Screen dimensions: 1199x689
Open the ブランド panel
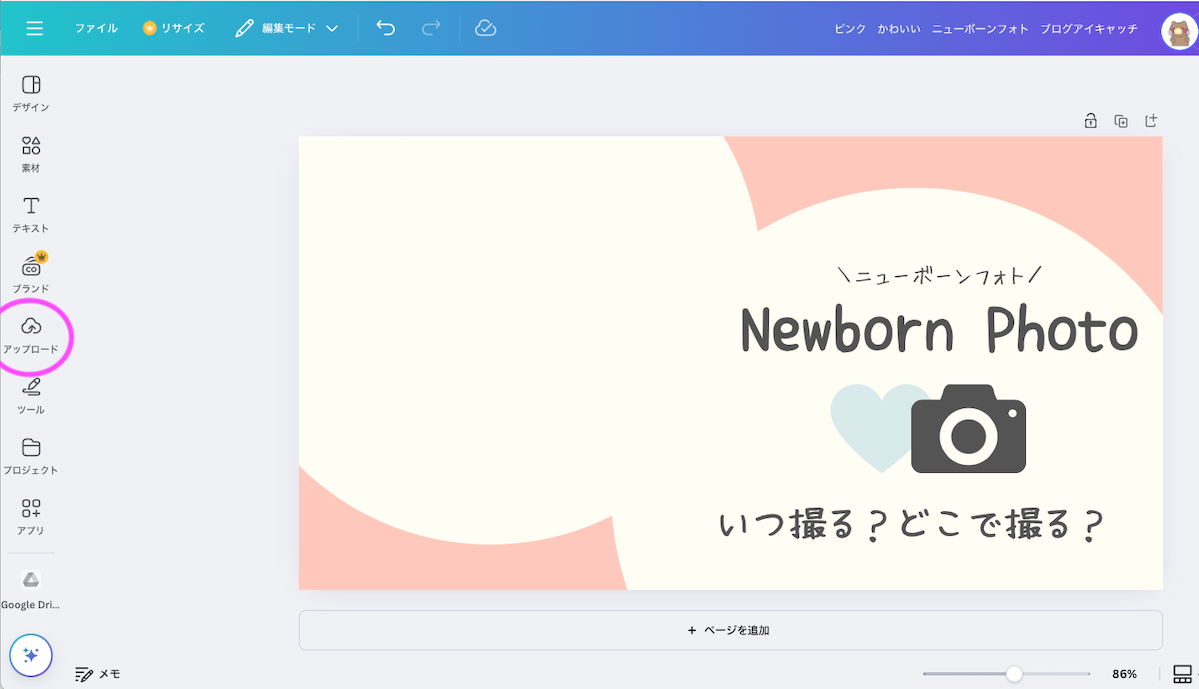click(x=31, y=274)
